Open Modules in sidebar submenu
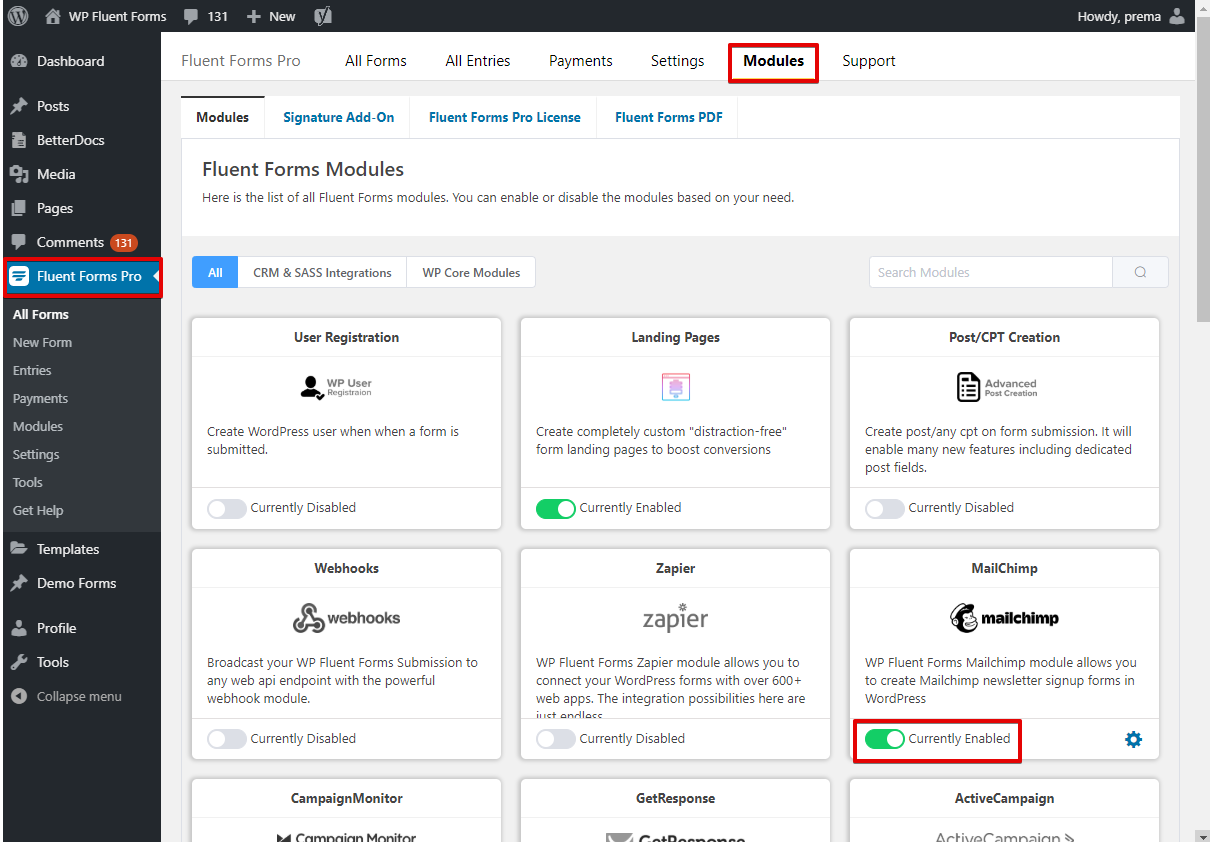Screen dimensions: 1210x842 pyautogui.click(x=38, y=426)
